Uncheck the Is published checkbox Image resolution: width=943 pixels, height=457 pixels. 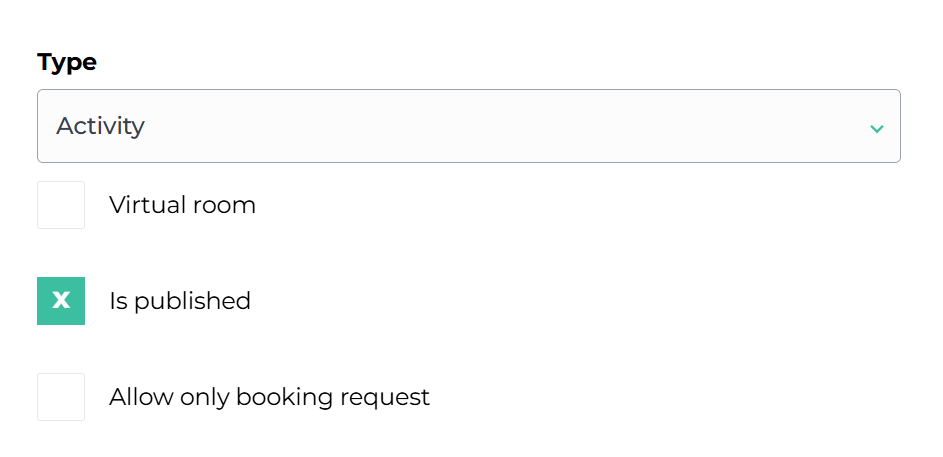pos(61,301)
